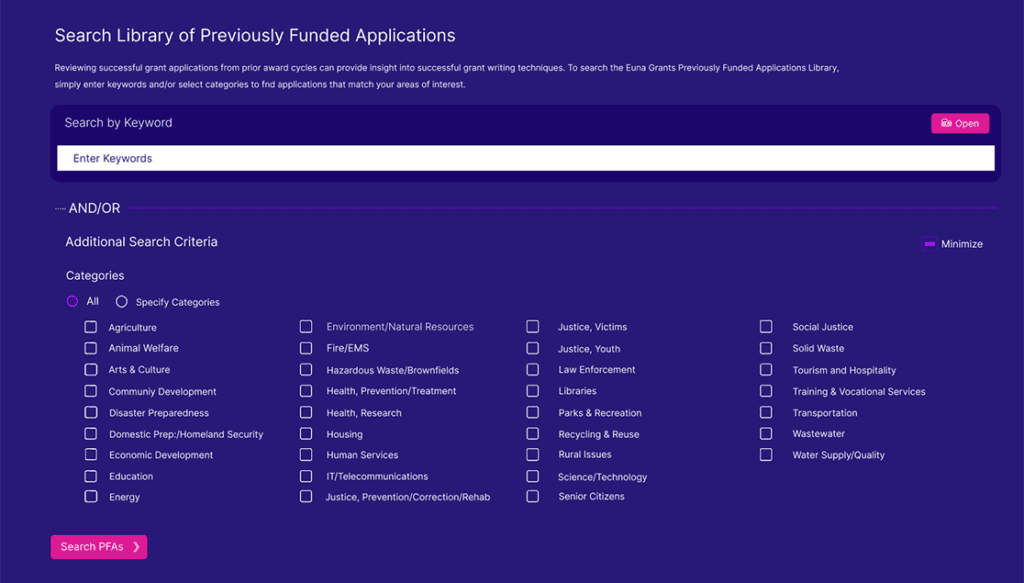Enable the Fire/EMS category checkbox
The width and height of the screenshot is (1024, 583).
(306, 348)
